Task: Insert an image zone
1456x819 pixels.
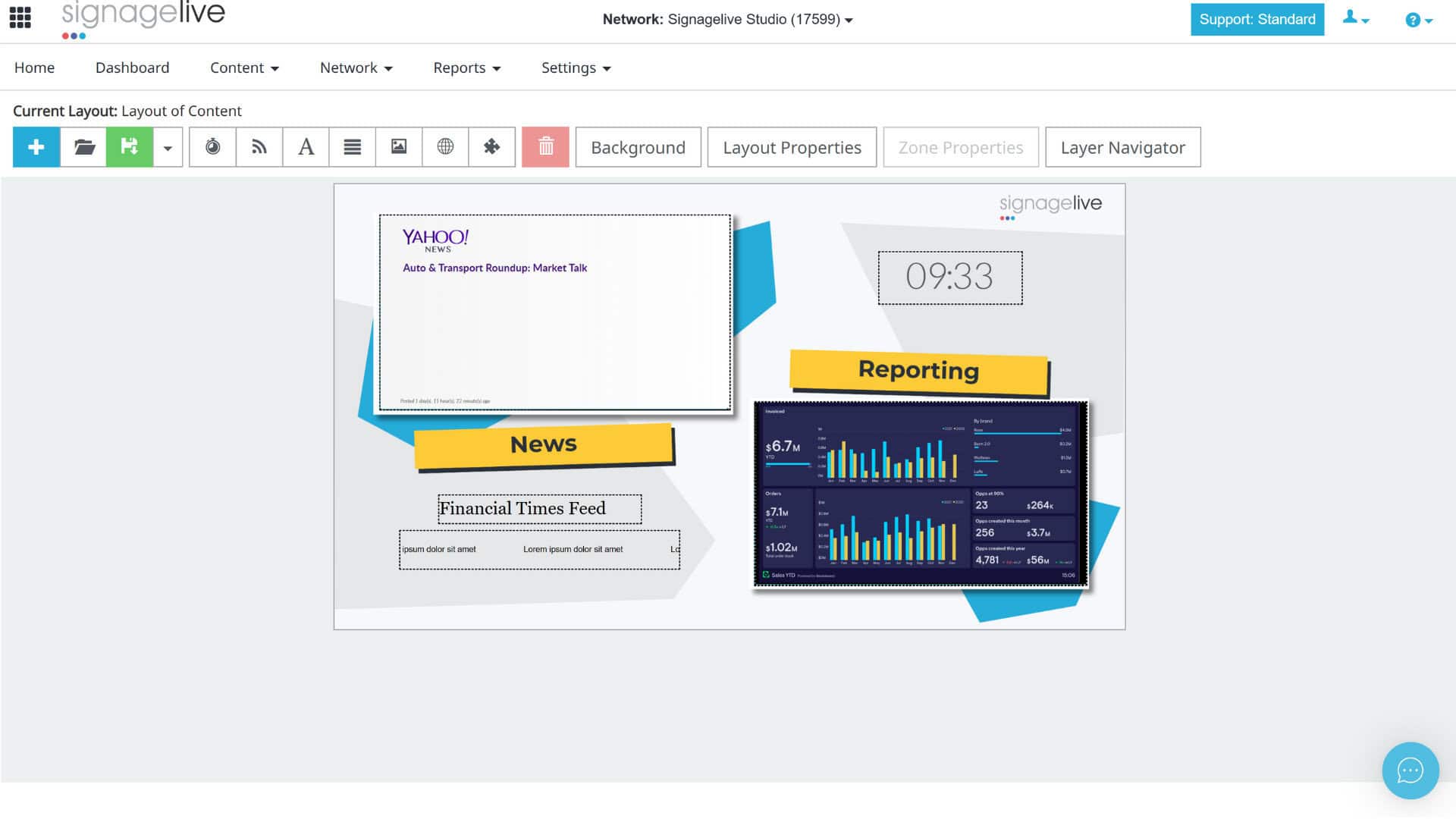Action: coord(399,147)
